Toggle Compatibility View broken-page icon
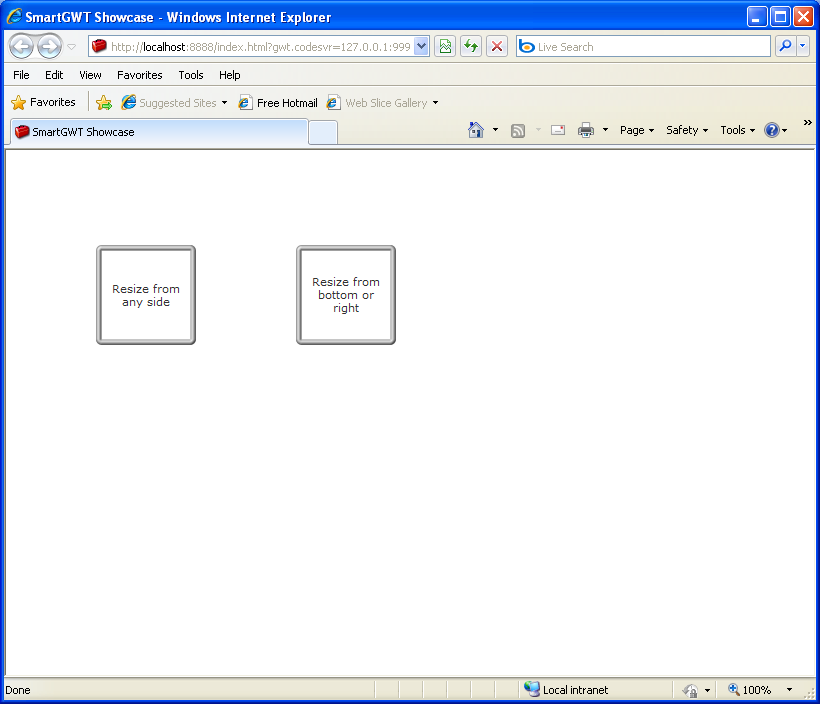Image resolution: width=820 pixels, height=704 pixels. pyautogui.click(x=445, y=47)
